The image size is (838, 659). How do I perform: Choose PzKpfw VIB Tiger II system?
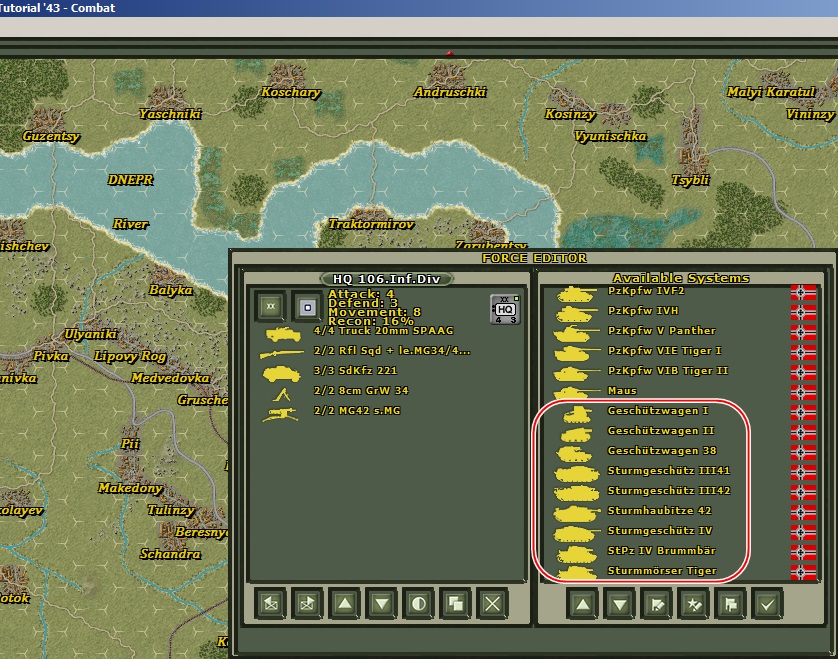tap(668, 370)
